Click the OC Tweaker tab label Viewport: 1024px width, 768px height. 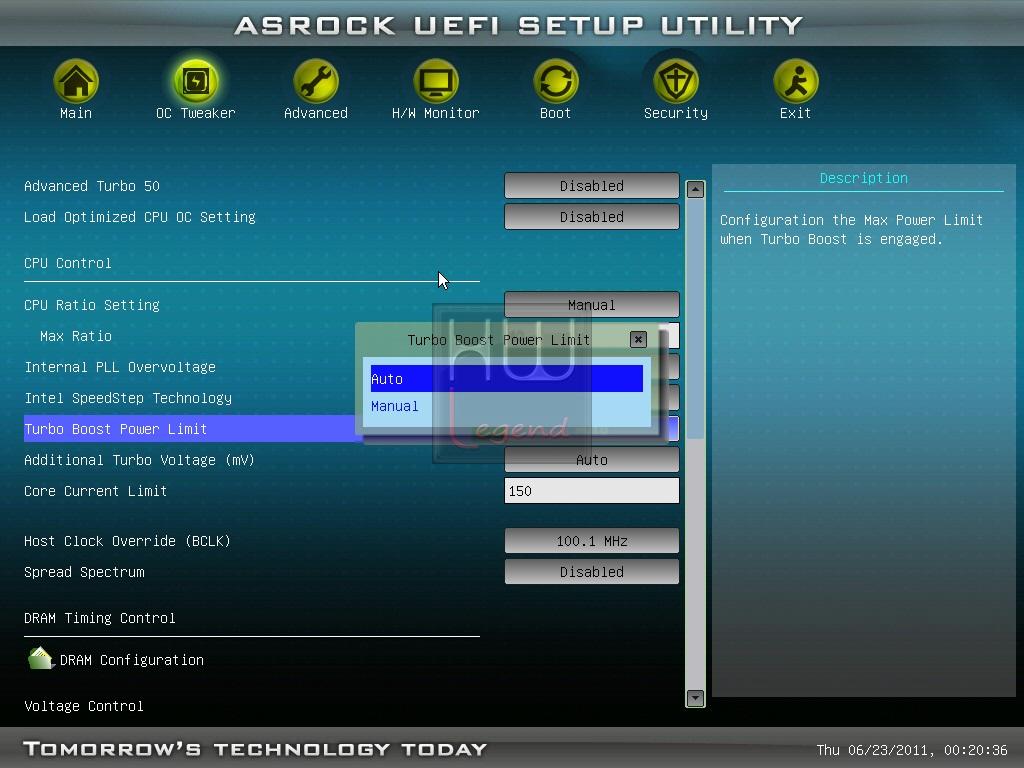196,113
